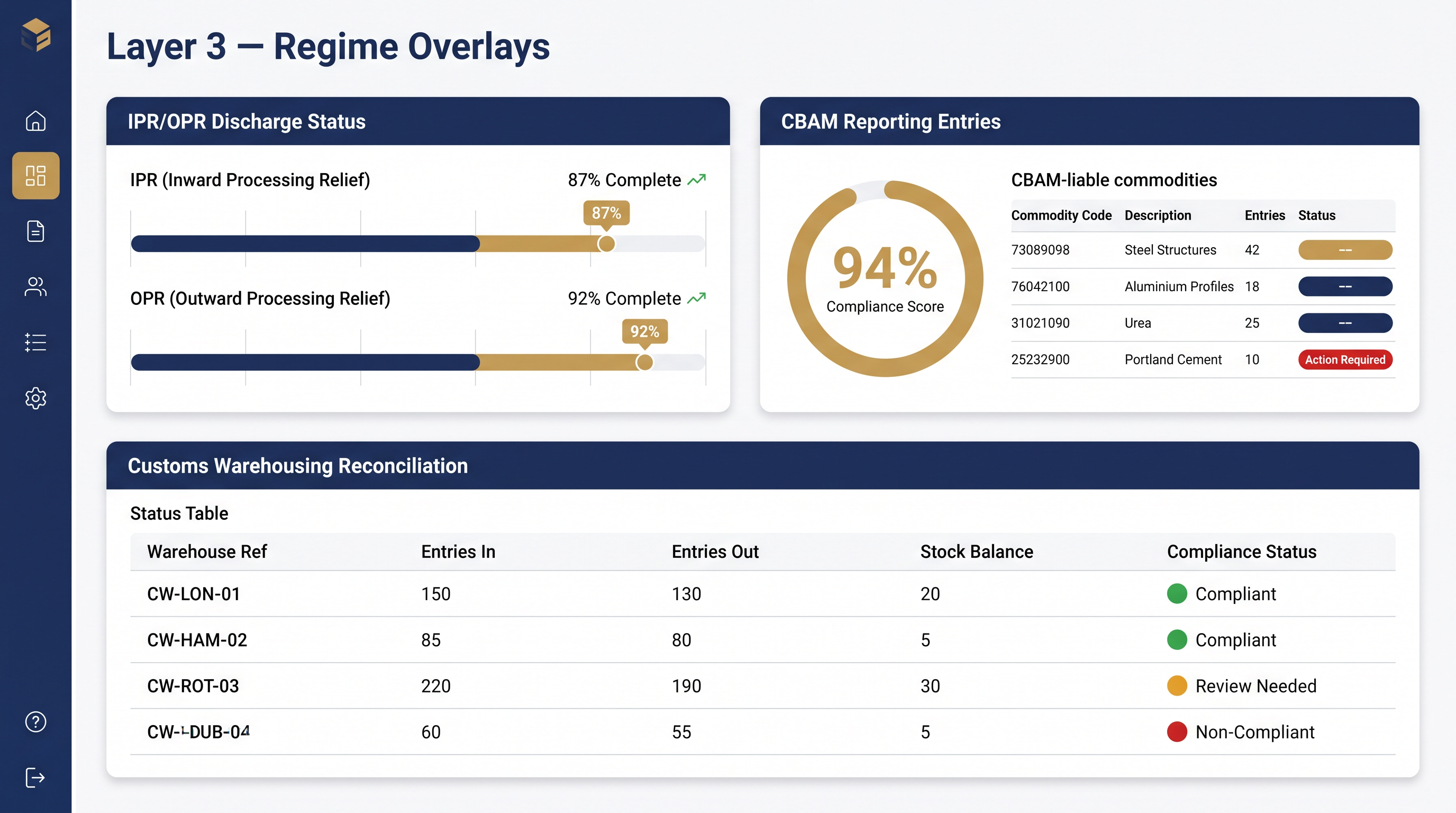Click commodity code 73089098
Viewport: 1456px width, 813px height.
click(1040, 250)
